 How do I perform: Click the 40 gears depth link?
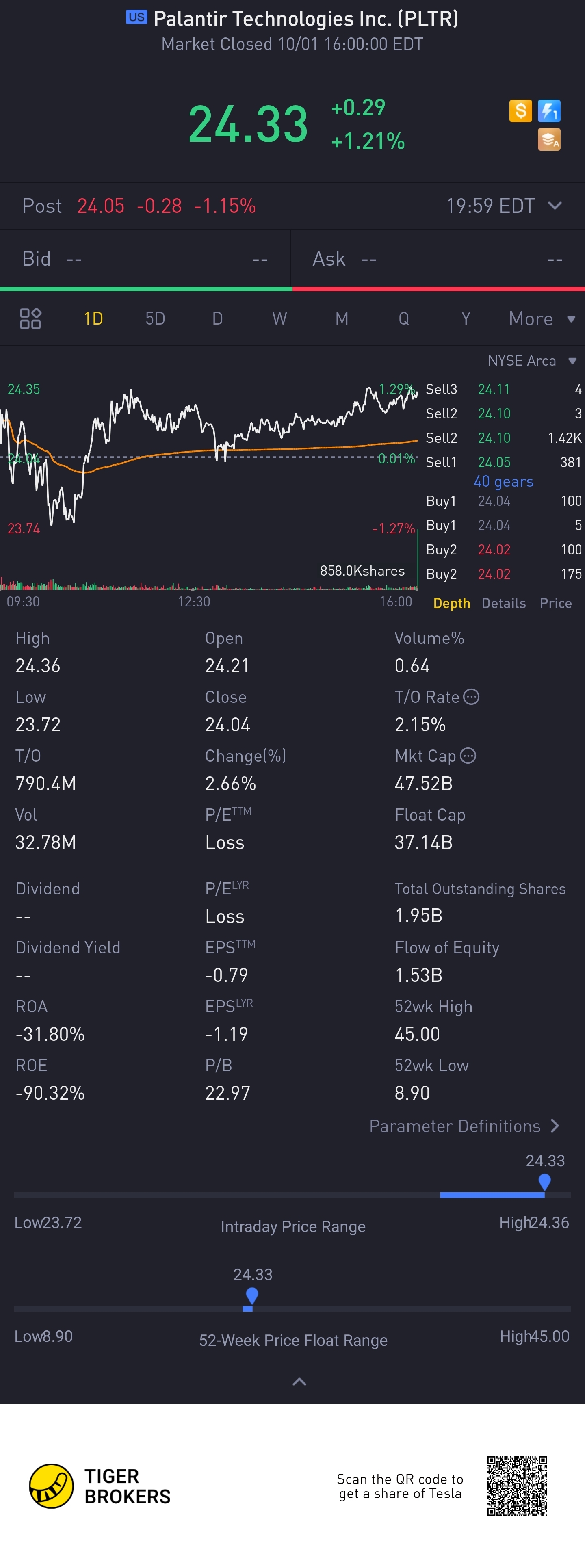[x=503, y=481]
